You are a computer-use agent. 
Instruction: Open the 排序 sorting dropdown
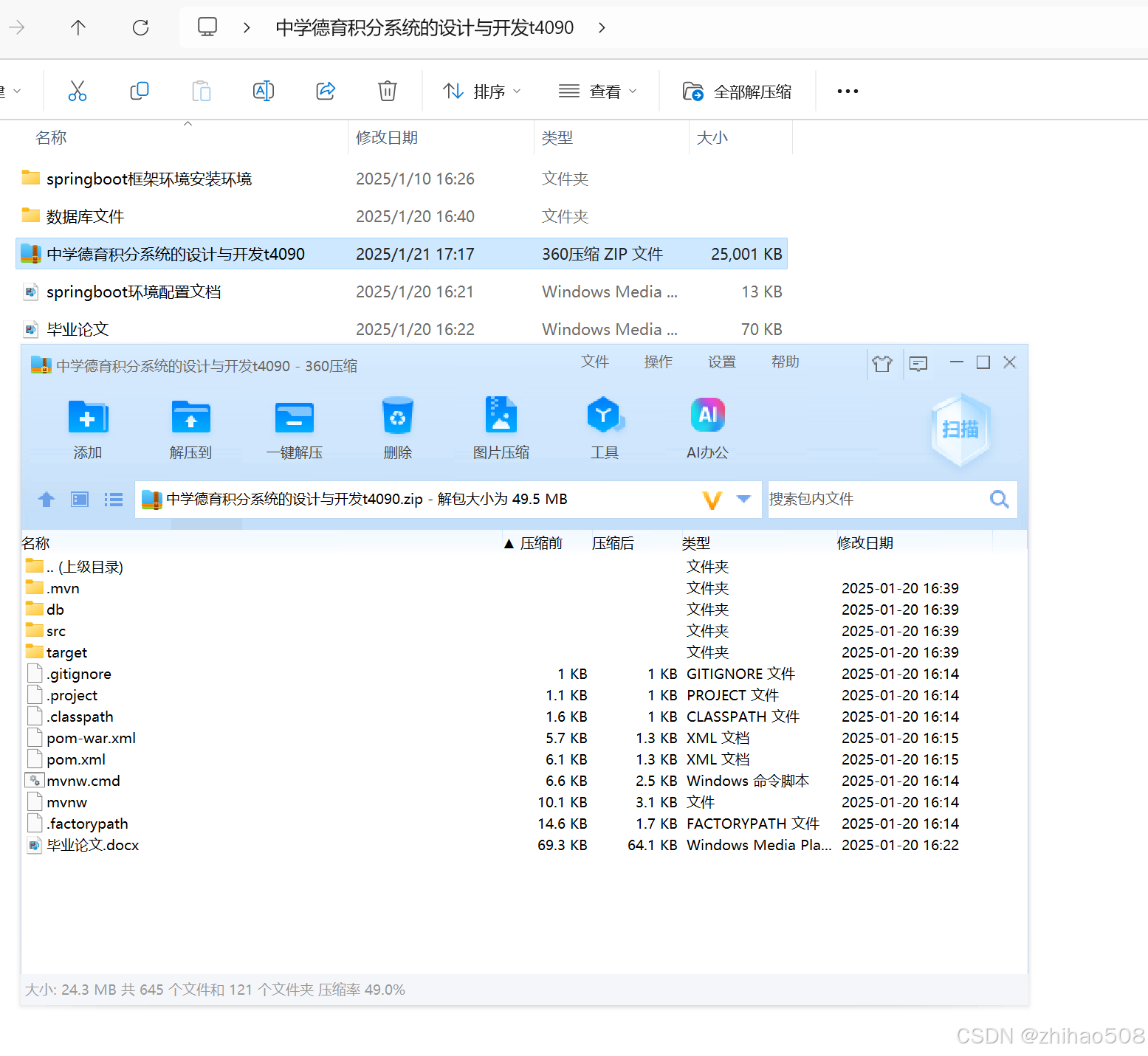481,91
